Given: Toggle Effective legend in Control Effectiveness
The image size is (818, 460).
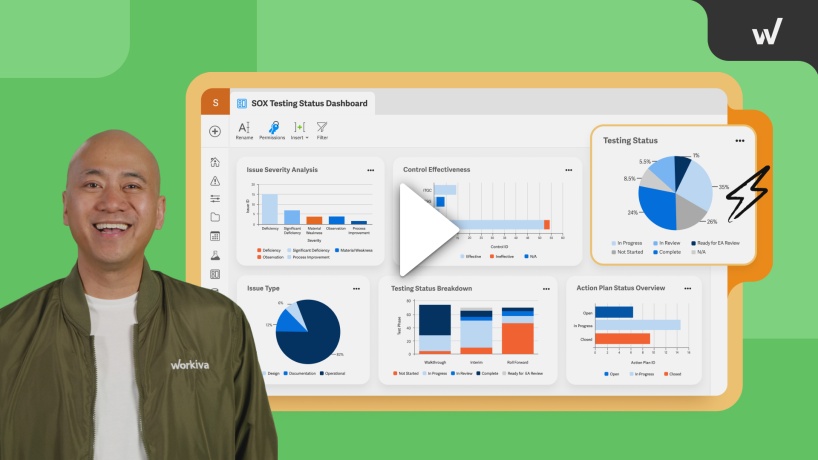Looking at the screenshot, I should tap(471, 257).
